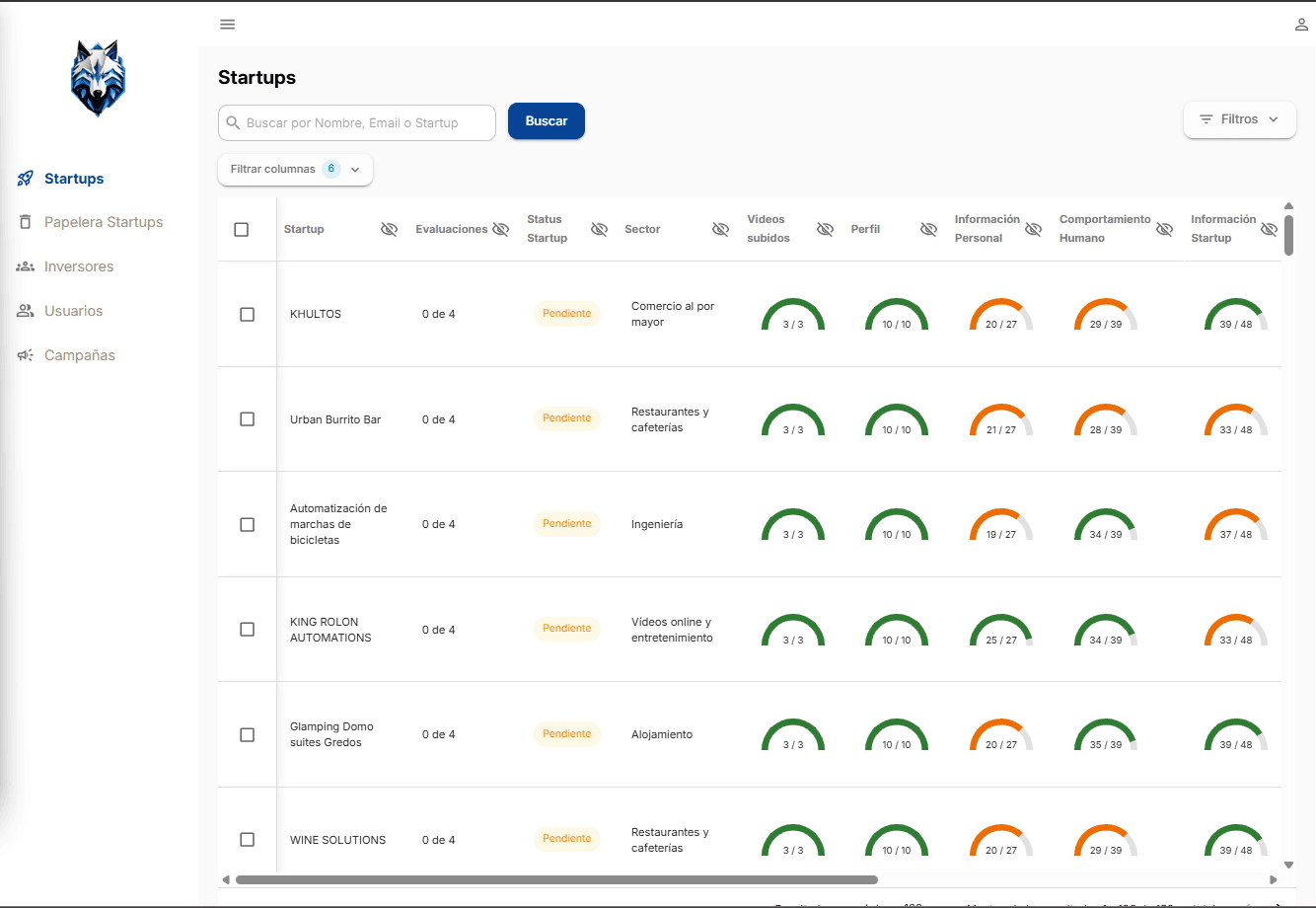Select the KING ROLON AUTOMATIONS checkbox
Viewport: 1316px width, 908px height.
248,630
